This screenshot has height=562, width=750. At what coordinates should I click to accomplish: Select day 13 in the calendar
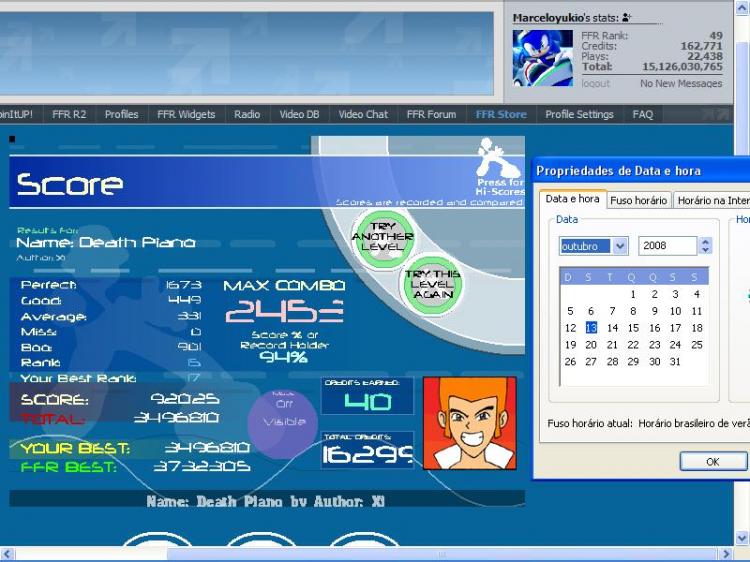[591, 328]
